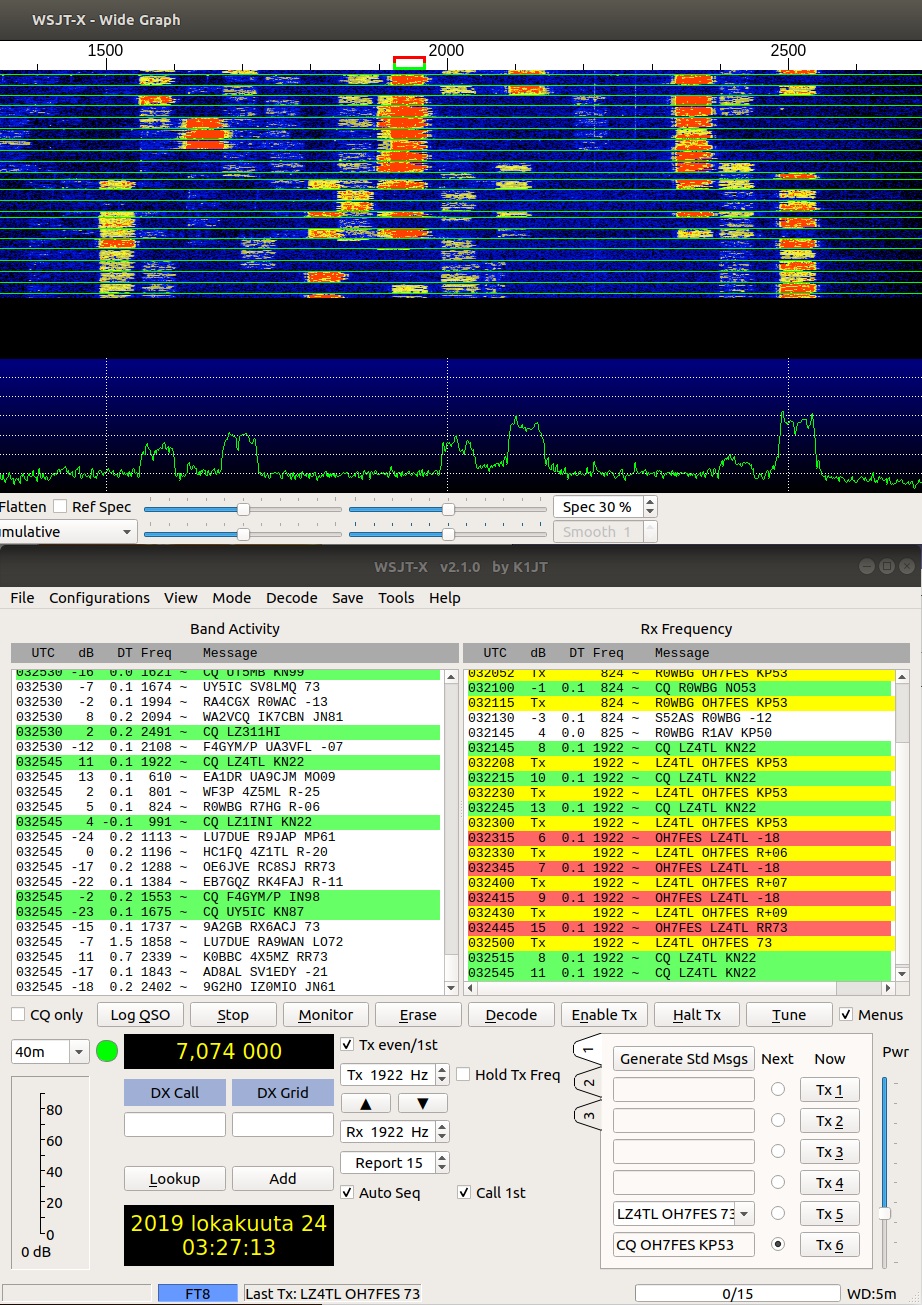The width and height of the screenshot is (922, 1305).
Task: Click the Tune button
Action: 789,1015
